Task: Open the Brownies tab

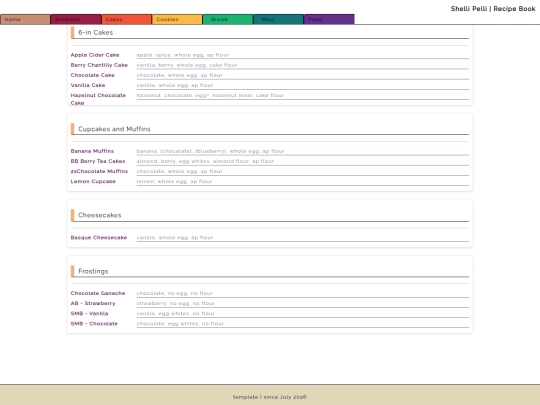Action: [76, 19]
